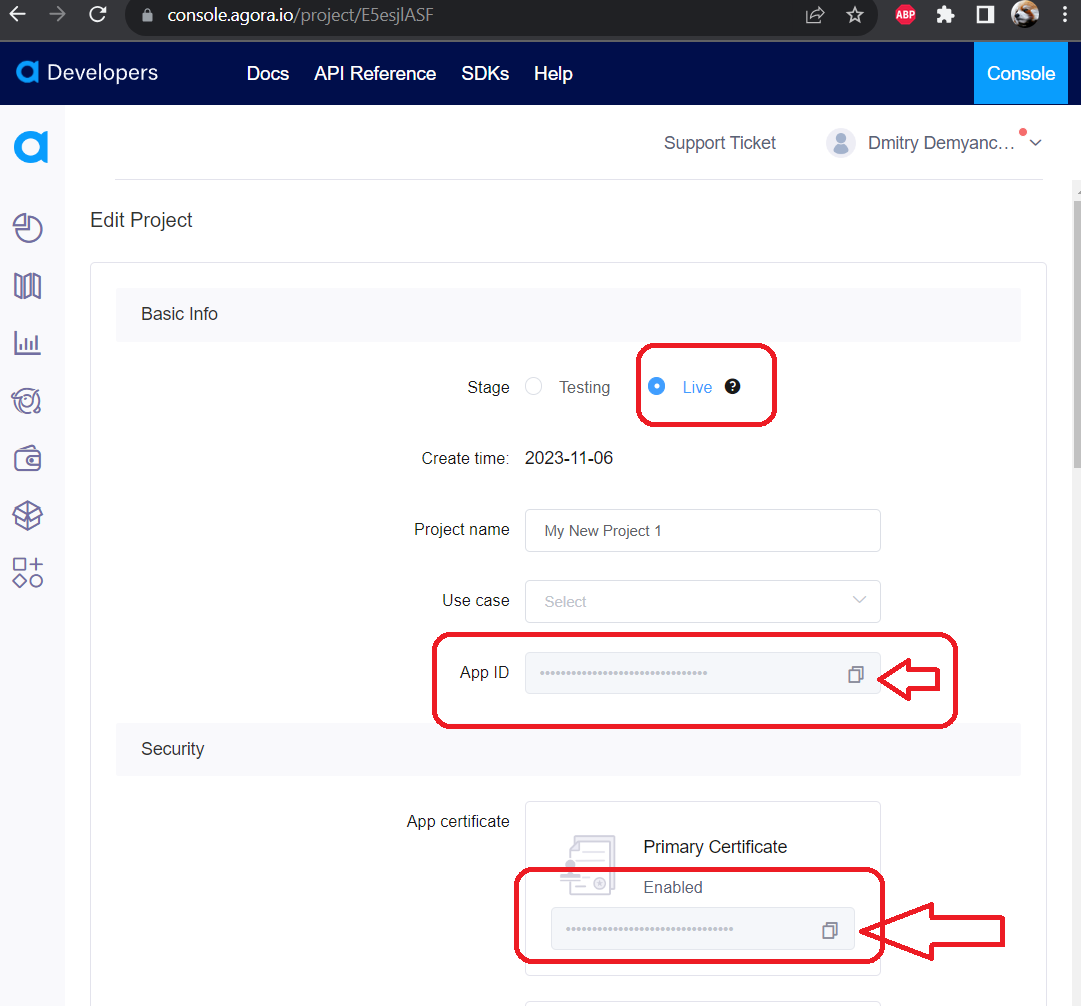Go to the Console button

click(1020, 73)
